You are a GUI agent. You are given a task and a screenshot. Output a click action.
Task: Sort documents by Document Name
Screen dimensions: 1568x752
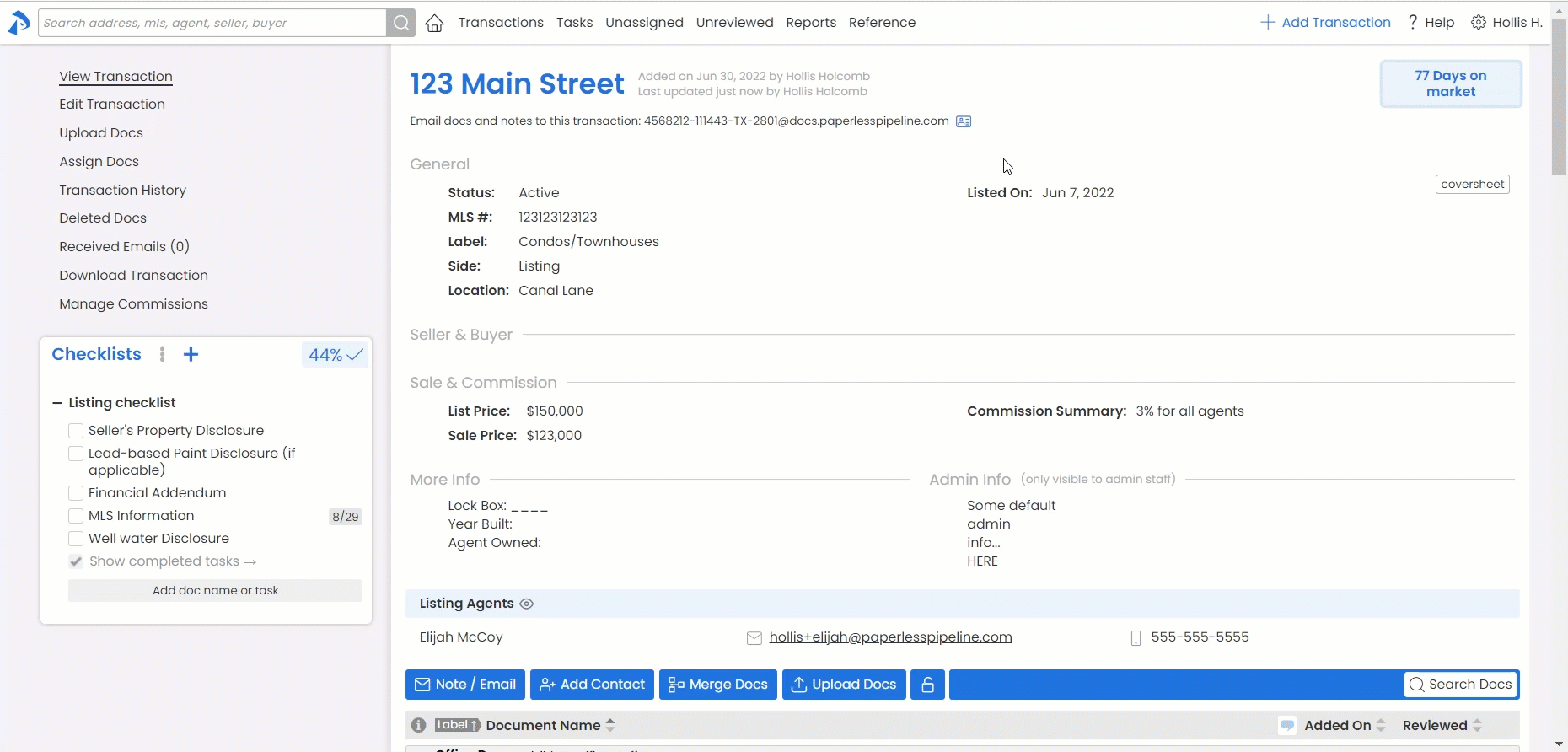pyautogui.click(x=551, y=726)
